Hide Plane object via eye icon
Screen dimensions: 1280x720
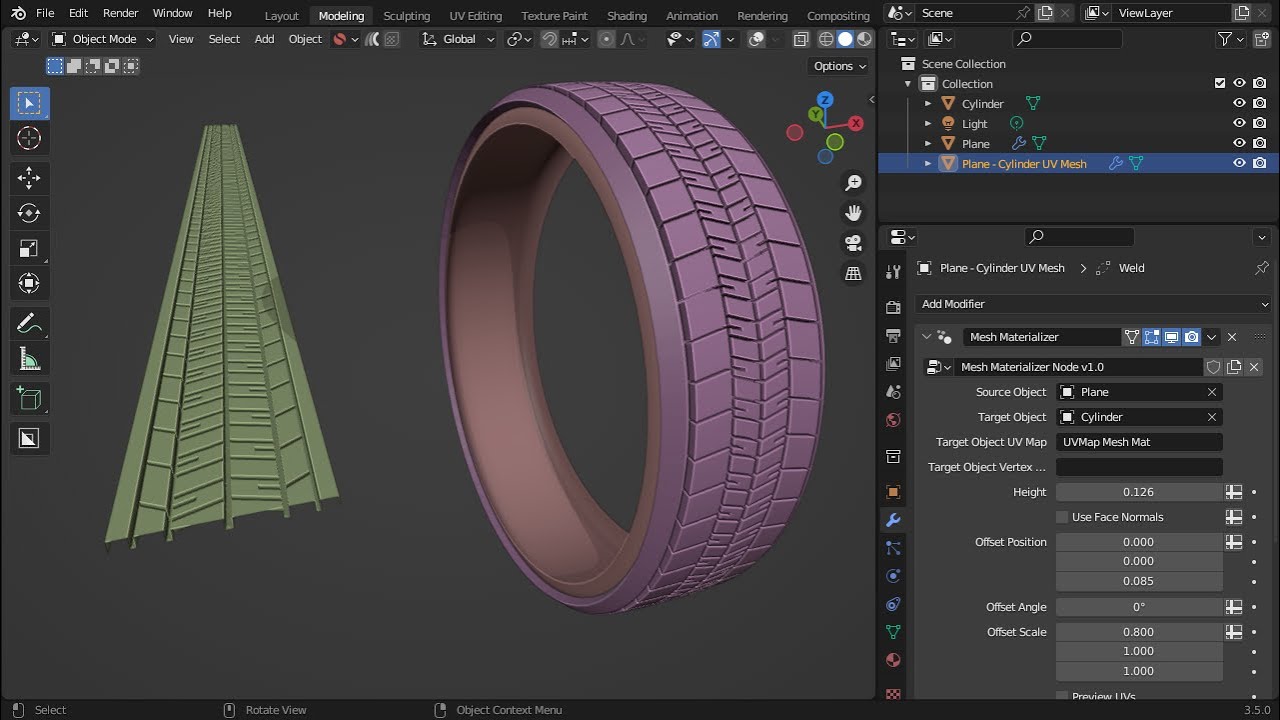click(x=1239, y=143)
